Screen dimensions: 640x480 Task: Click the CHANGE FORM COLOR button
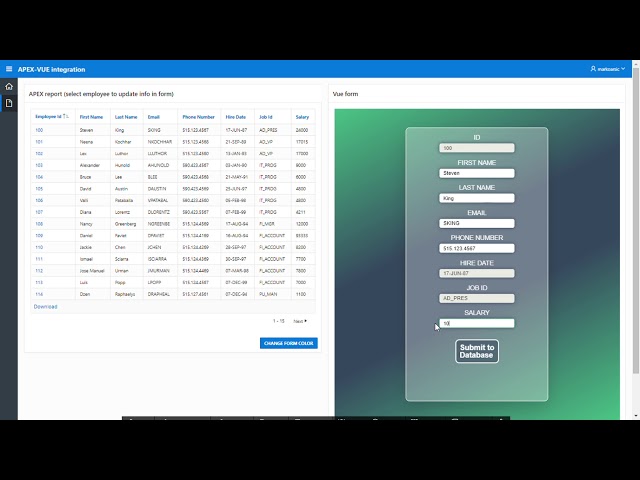289,343
